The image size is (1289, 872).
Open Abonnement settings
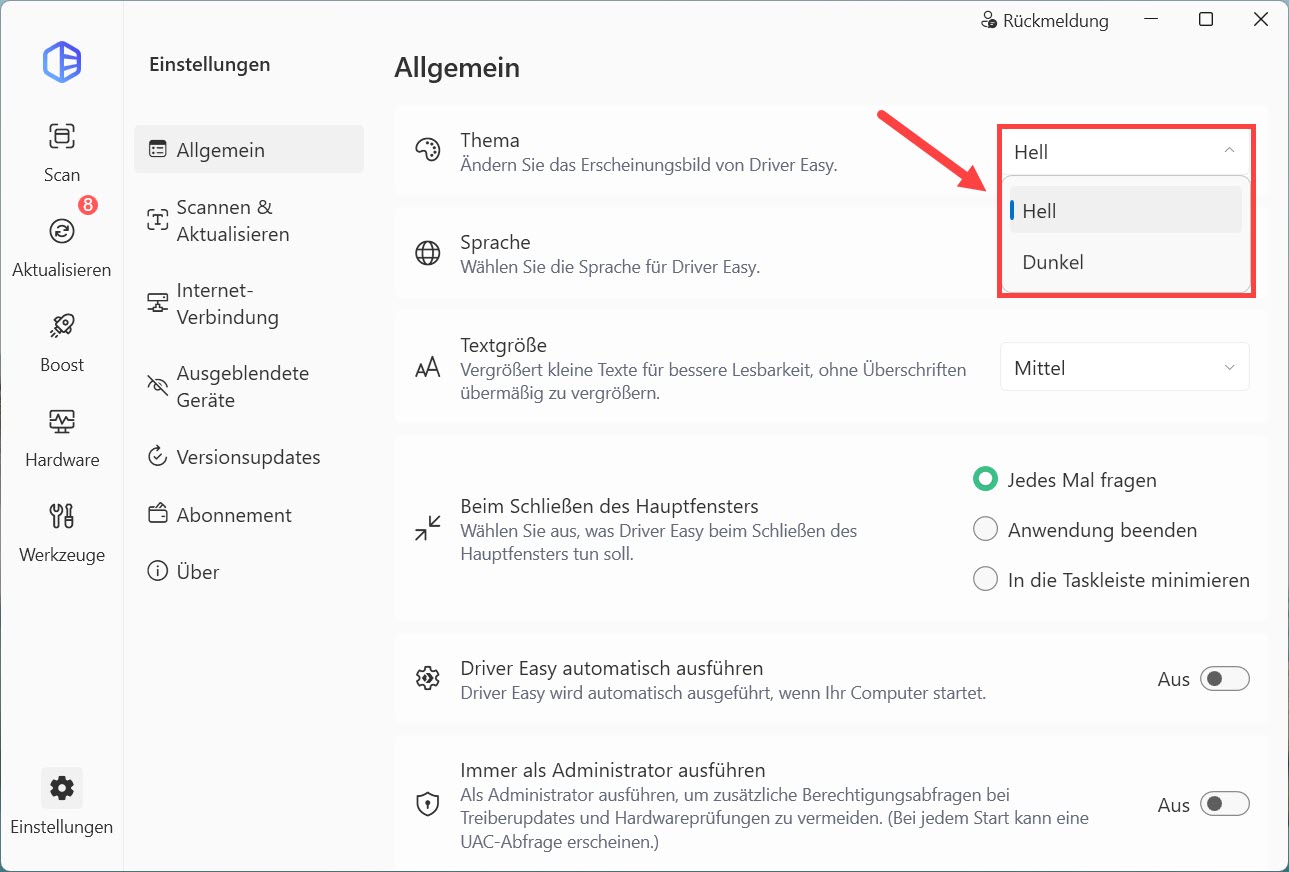click(x=249, y=515)
